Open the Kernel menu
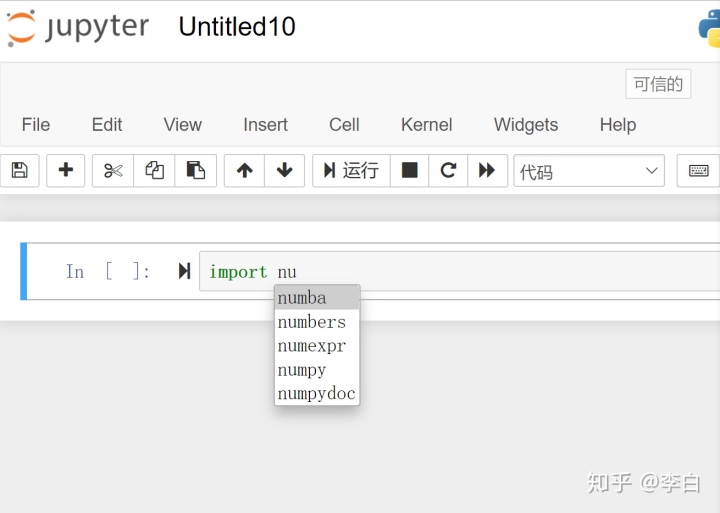The width and height of the screenshot is (720, 513). point(427,124)
